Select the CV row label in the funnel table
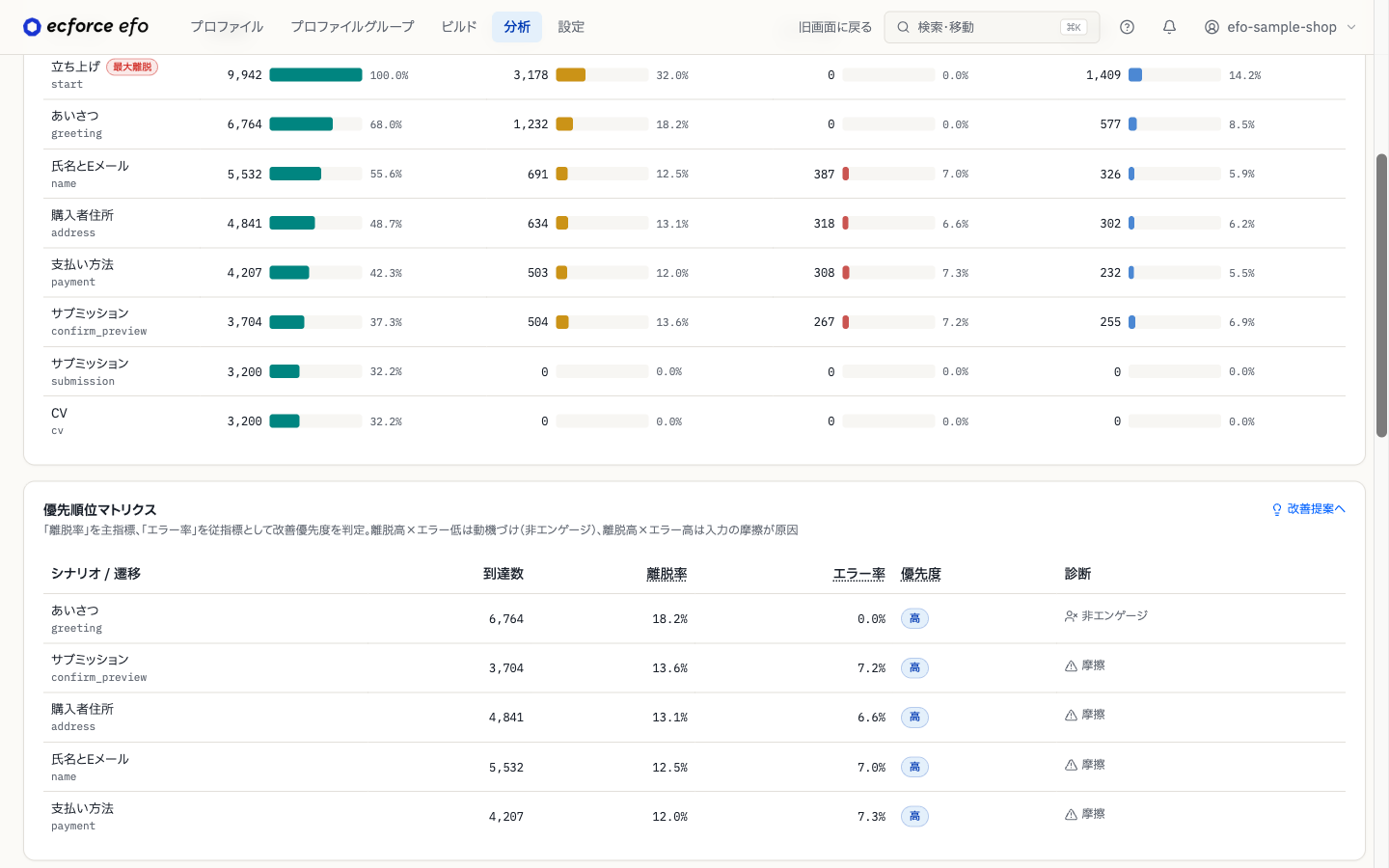This screenshot has height=868, width=1389. pyautogui.click(x=60, y=413)
